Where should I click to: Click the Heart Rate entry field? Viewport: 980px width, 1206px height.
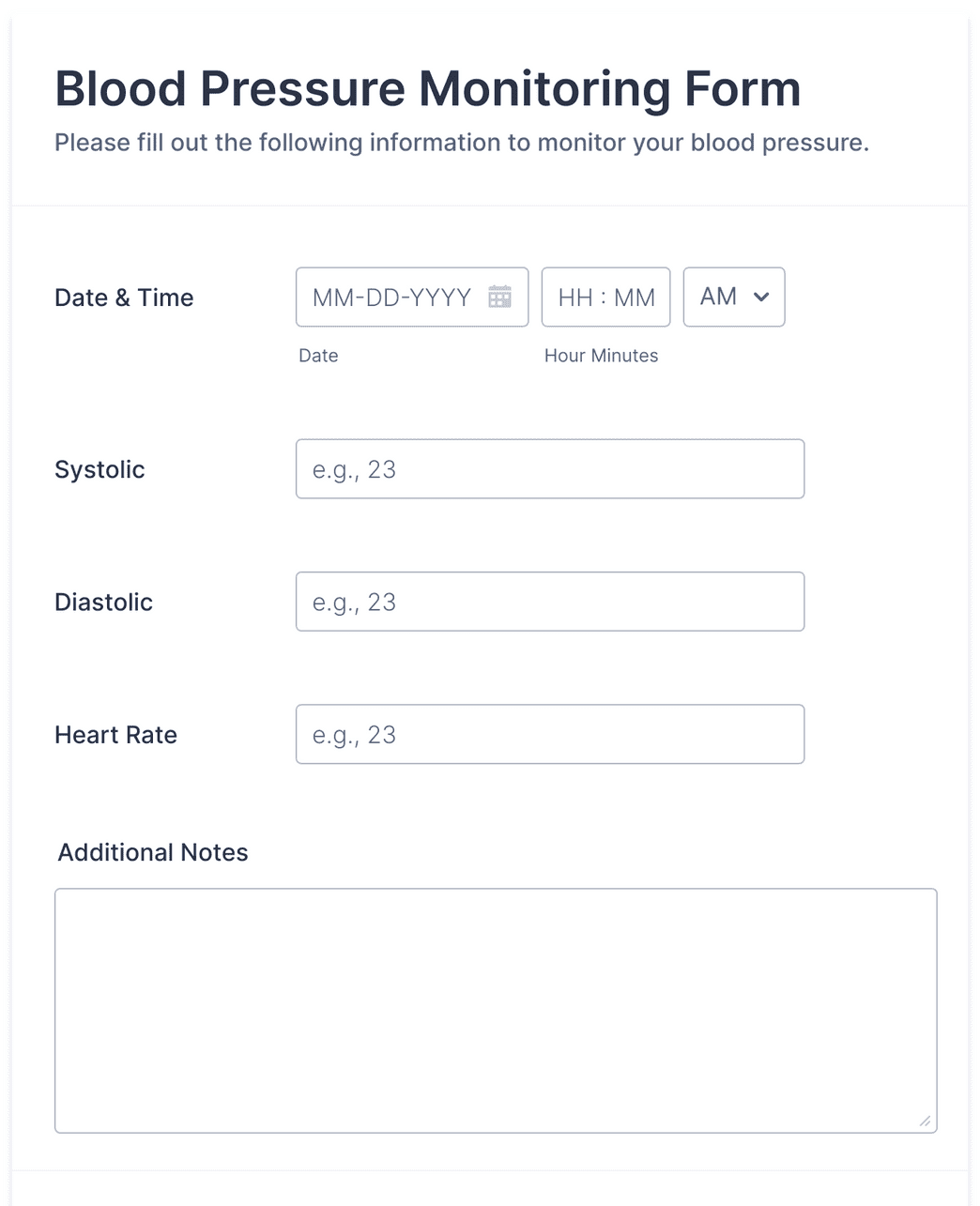click(550, 734)
